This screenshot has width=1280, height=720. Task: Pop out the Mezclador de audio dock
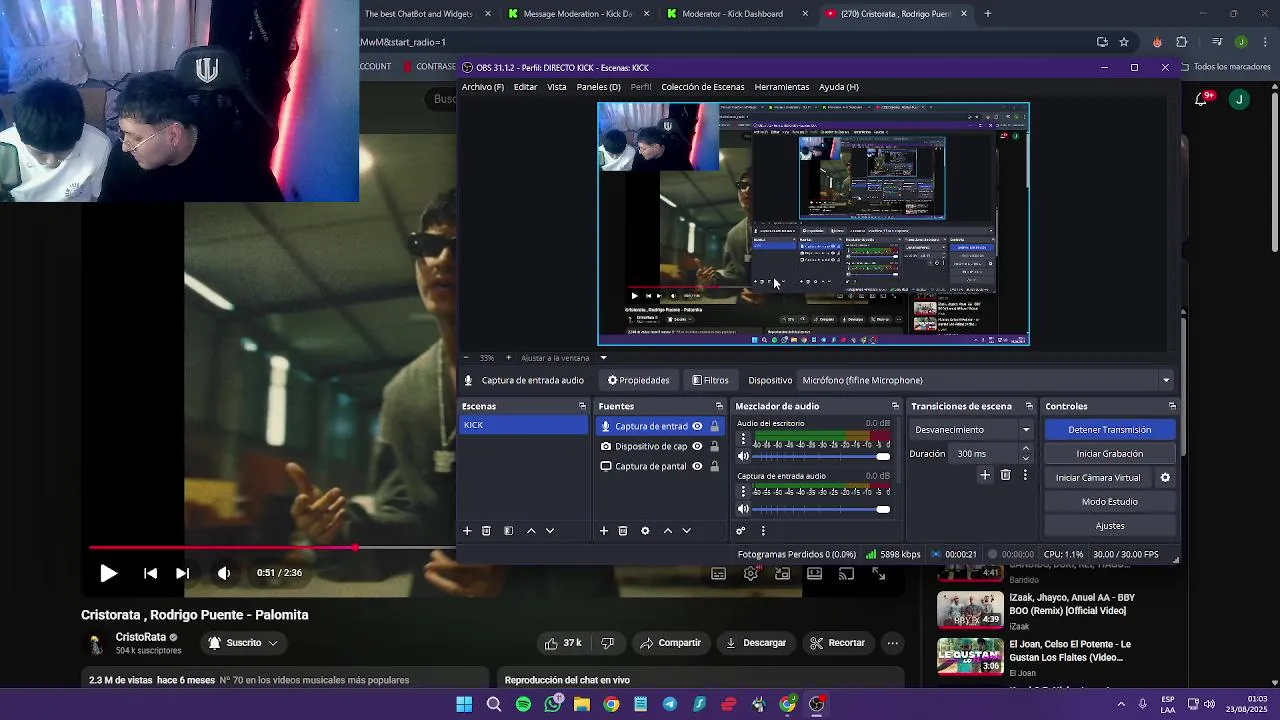click(x=894, y=406)
